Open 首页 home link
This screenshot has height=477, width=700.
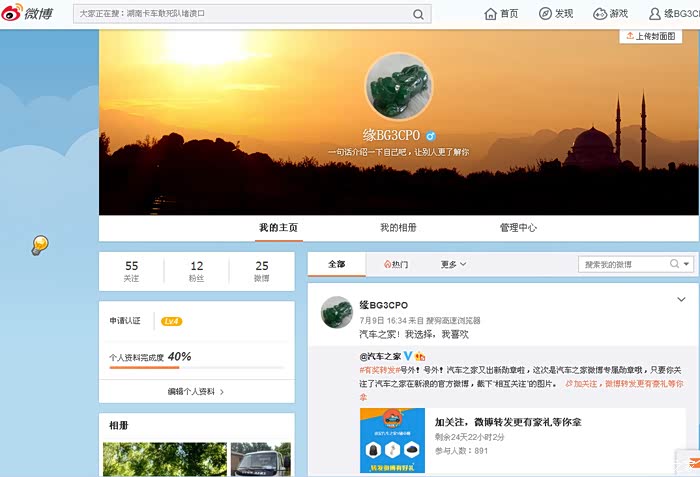point(501,14)
